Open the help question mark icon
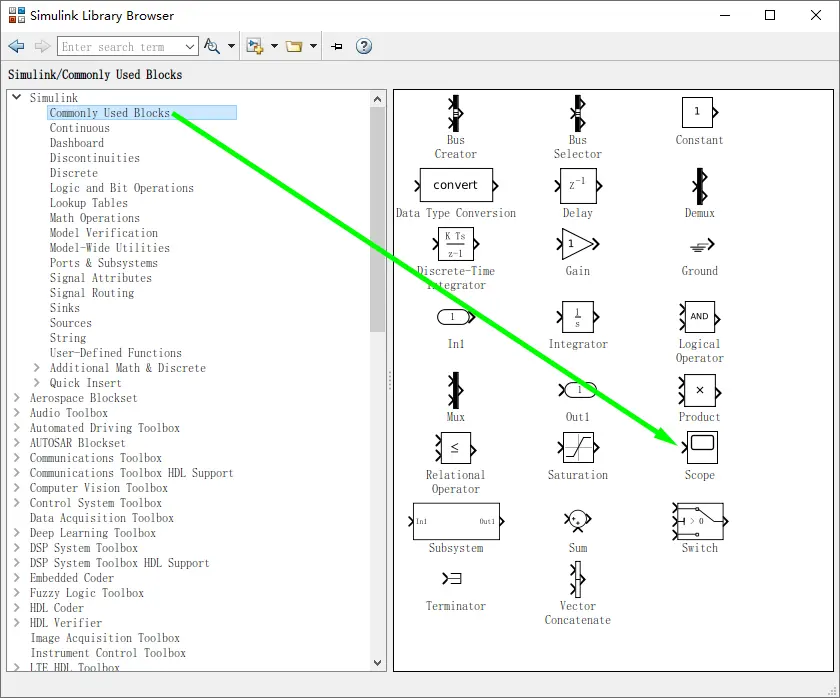Viewport: 840px width, 698px height. pyautogui.click(x=364, y=47)
